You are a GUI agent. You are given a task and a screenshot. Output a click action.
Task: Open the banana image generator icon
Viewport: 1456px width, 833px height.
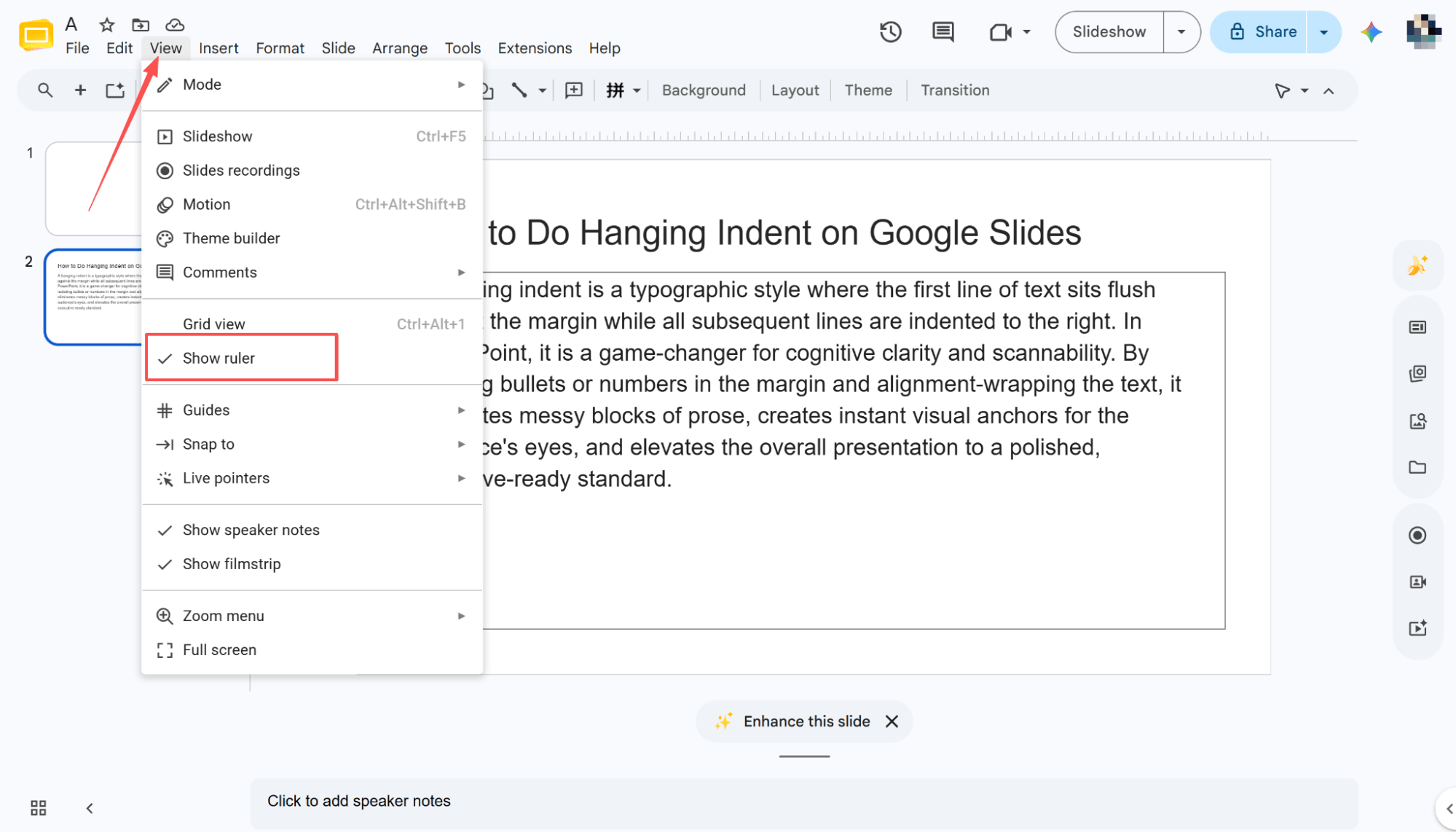pos(1417,265)
